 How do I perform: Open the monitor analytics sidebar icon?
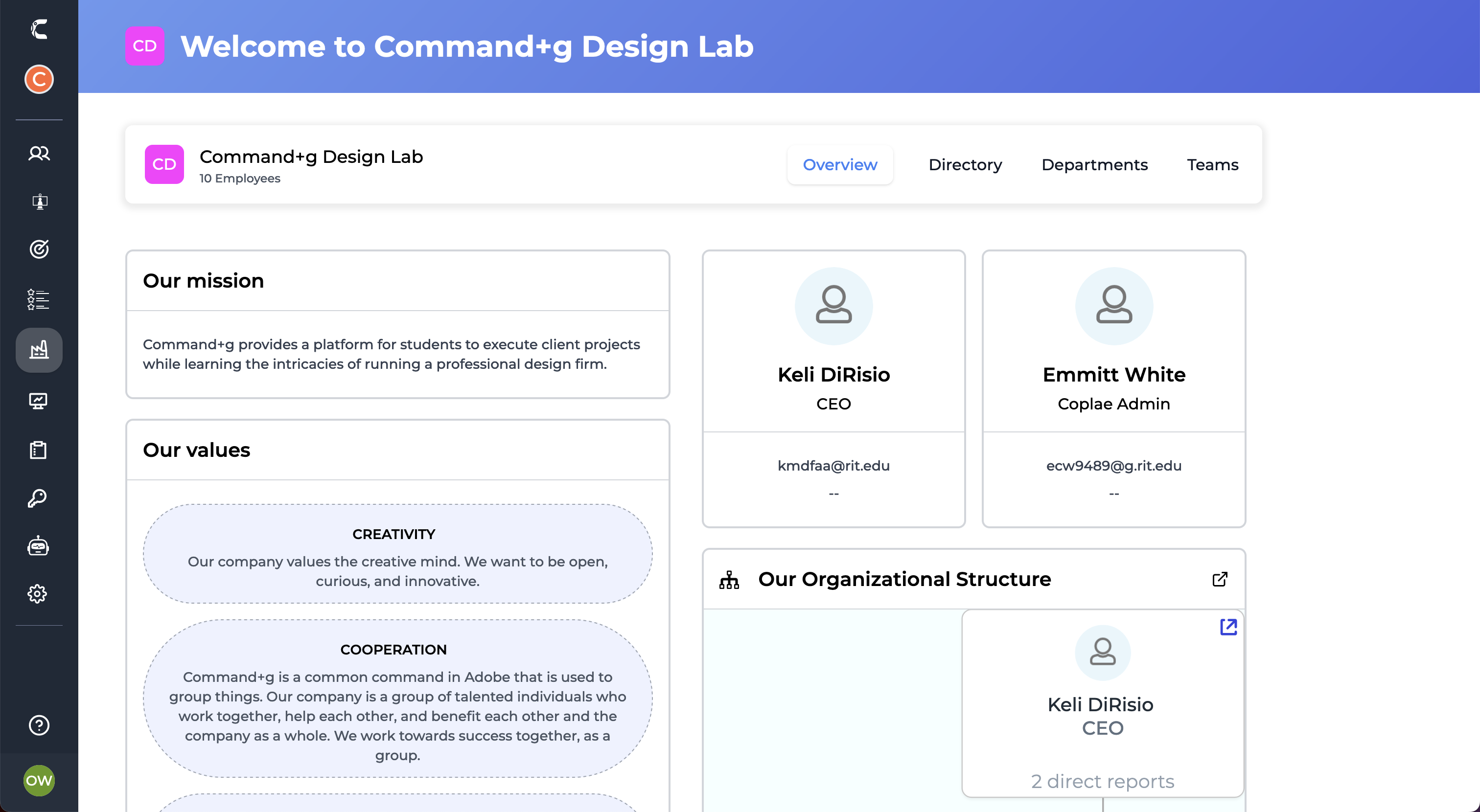(39, 401)
